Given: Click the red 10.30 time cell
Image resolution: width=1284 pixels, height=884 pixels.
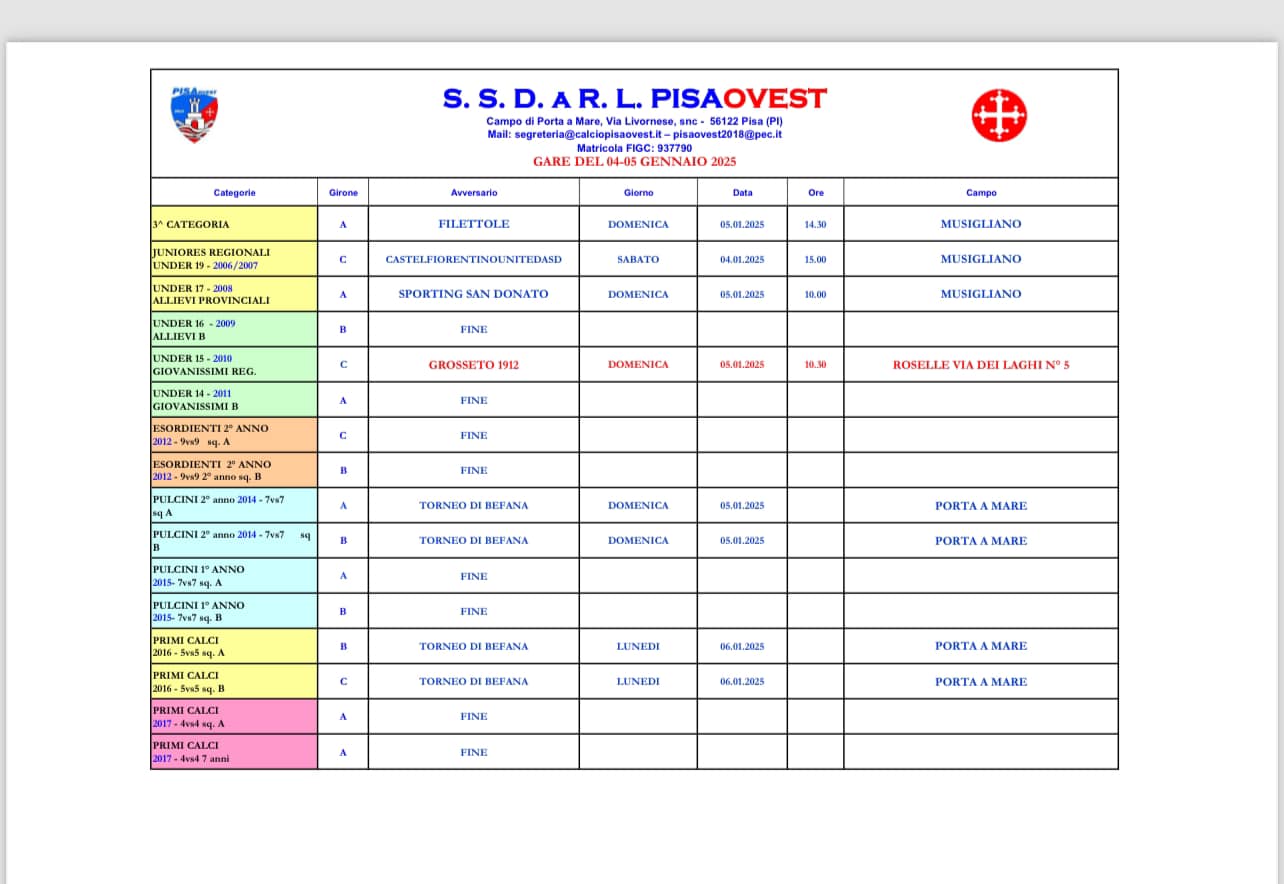Looking at the screenshot, I should [x=815, y=364].
